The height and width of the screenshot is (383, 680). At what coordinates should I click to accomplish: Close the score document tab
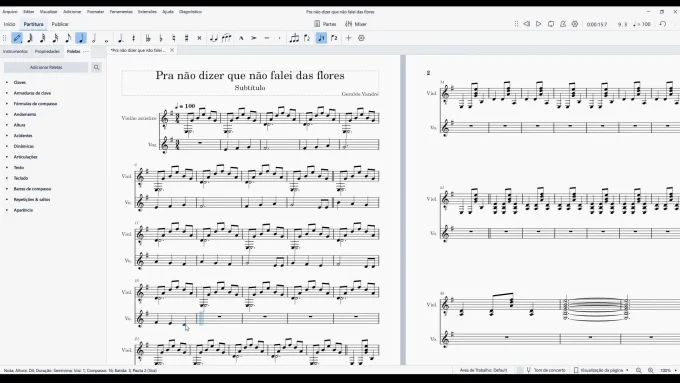[172, 50]
